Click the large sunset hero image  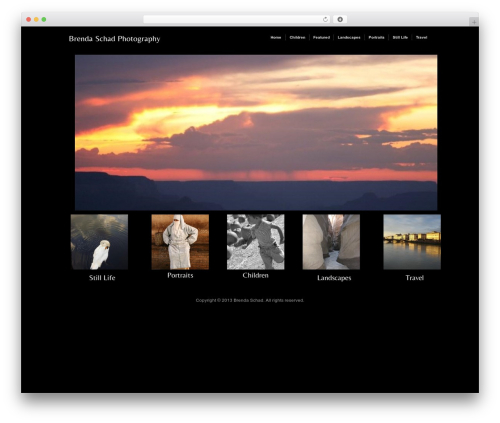pyautogui.click(x=256, y=133)
